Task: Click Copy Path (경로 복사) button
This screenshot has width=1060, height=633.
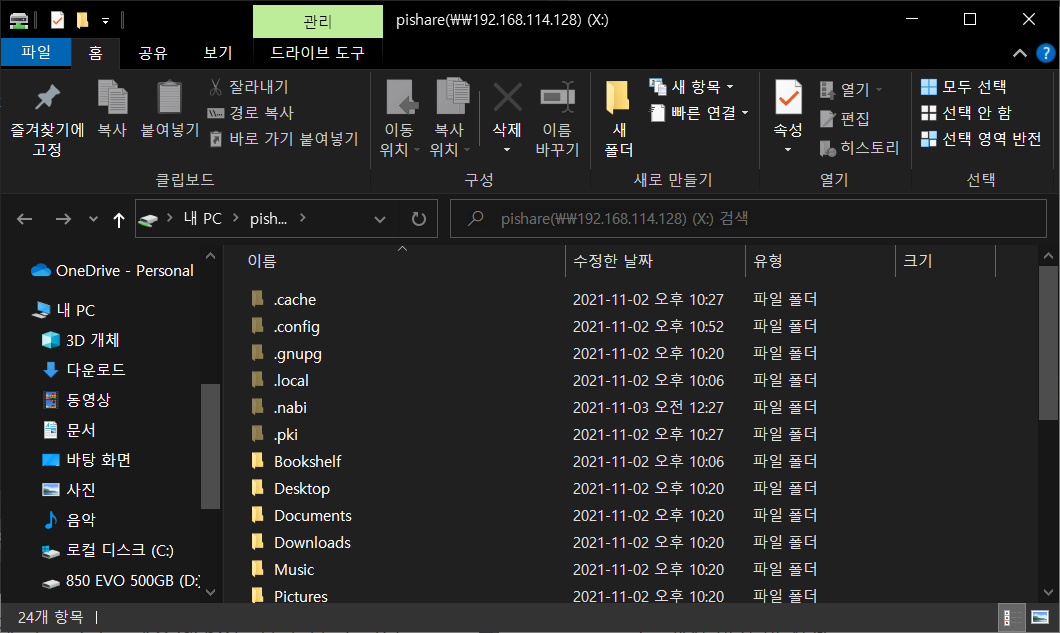Action: [250, 113]
